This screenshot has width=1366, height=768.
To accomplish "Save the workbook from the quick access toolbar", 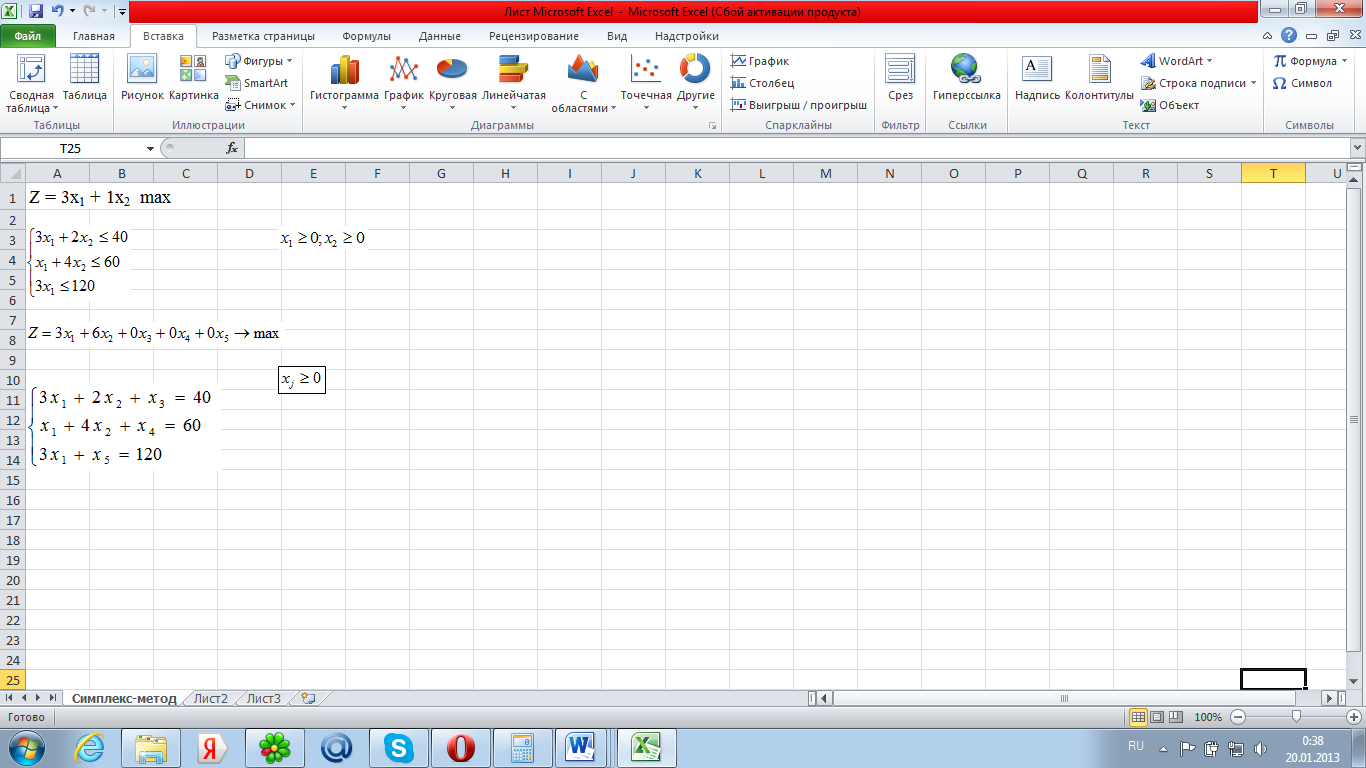I will (x=36, y=12).
